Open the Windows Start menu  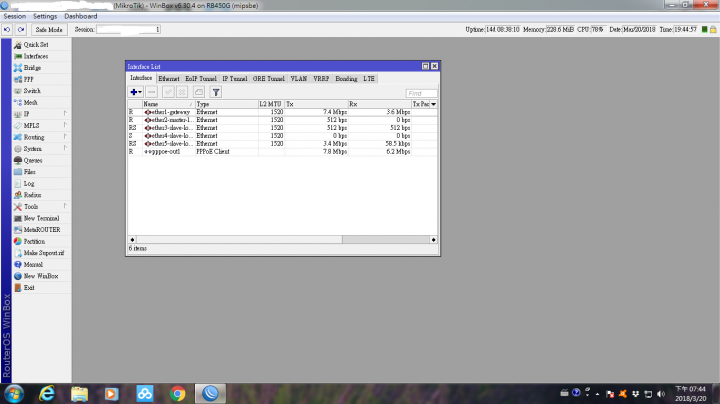tap(14, 394)
